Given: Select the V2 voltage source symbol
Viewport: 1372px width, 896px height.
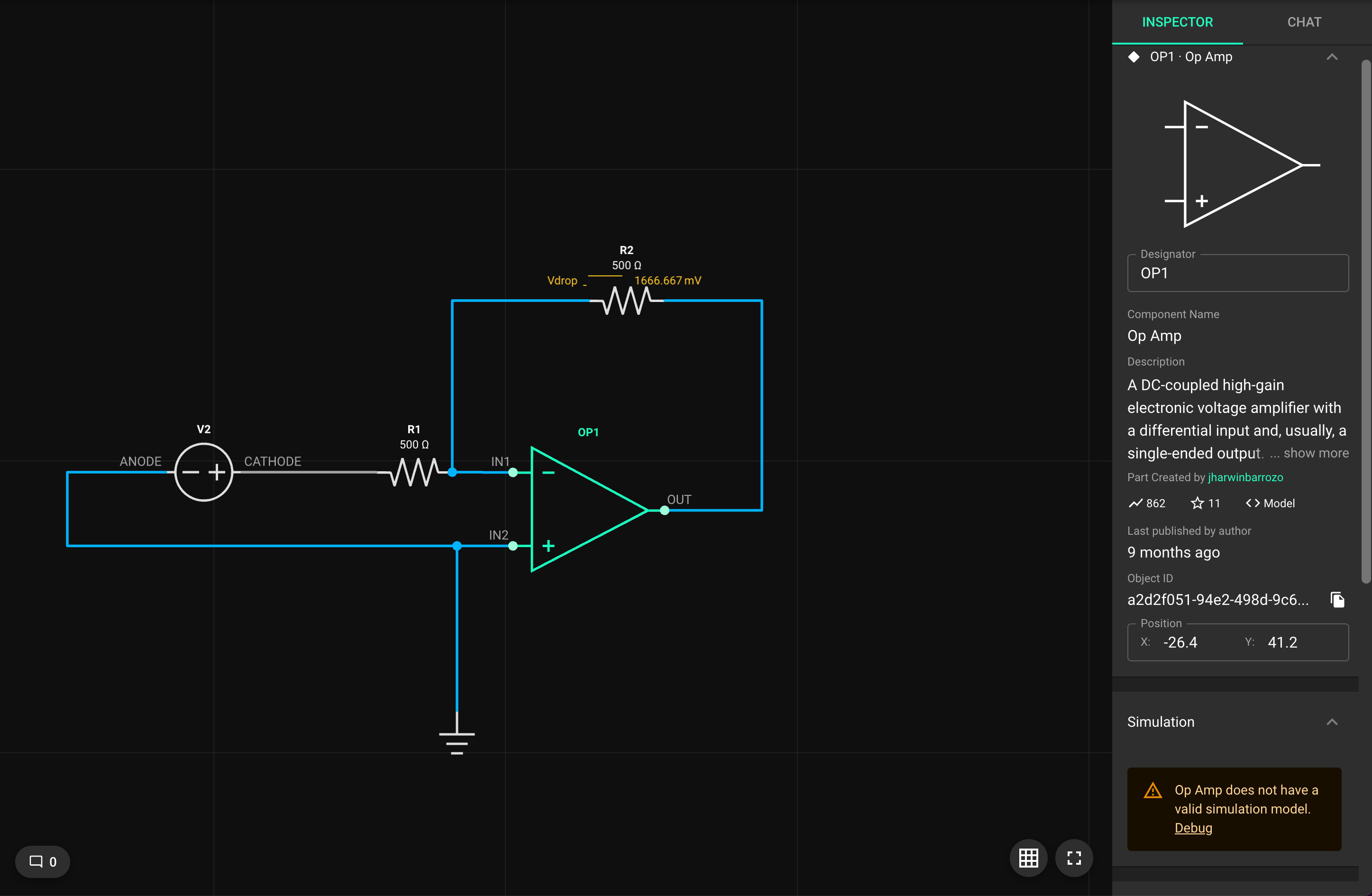Looking at the screenshot, I should coord(203,472).
